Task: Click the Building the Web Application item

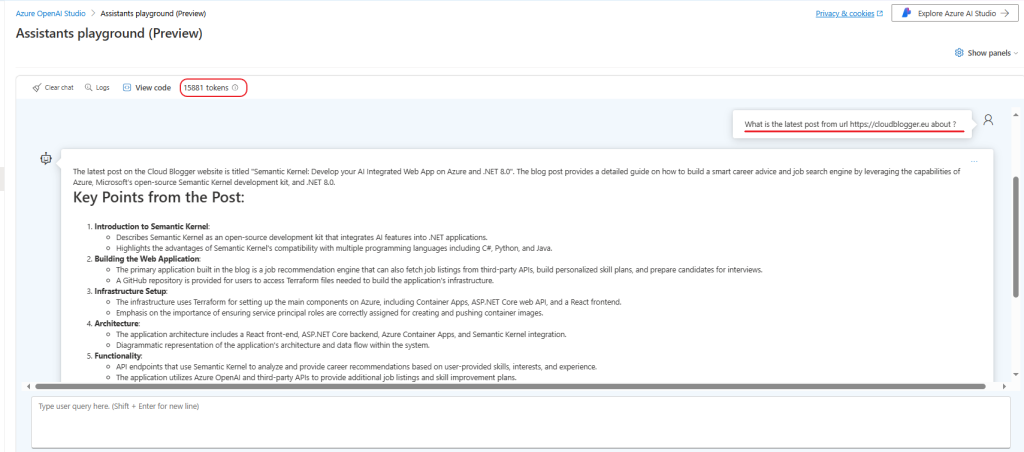Action: tap(147, 259)
